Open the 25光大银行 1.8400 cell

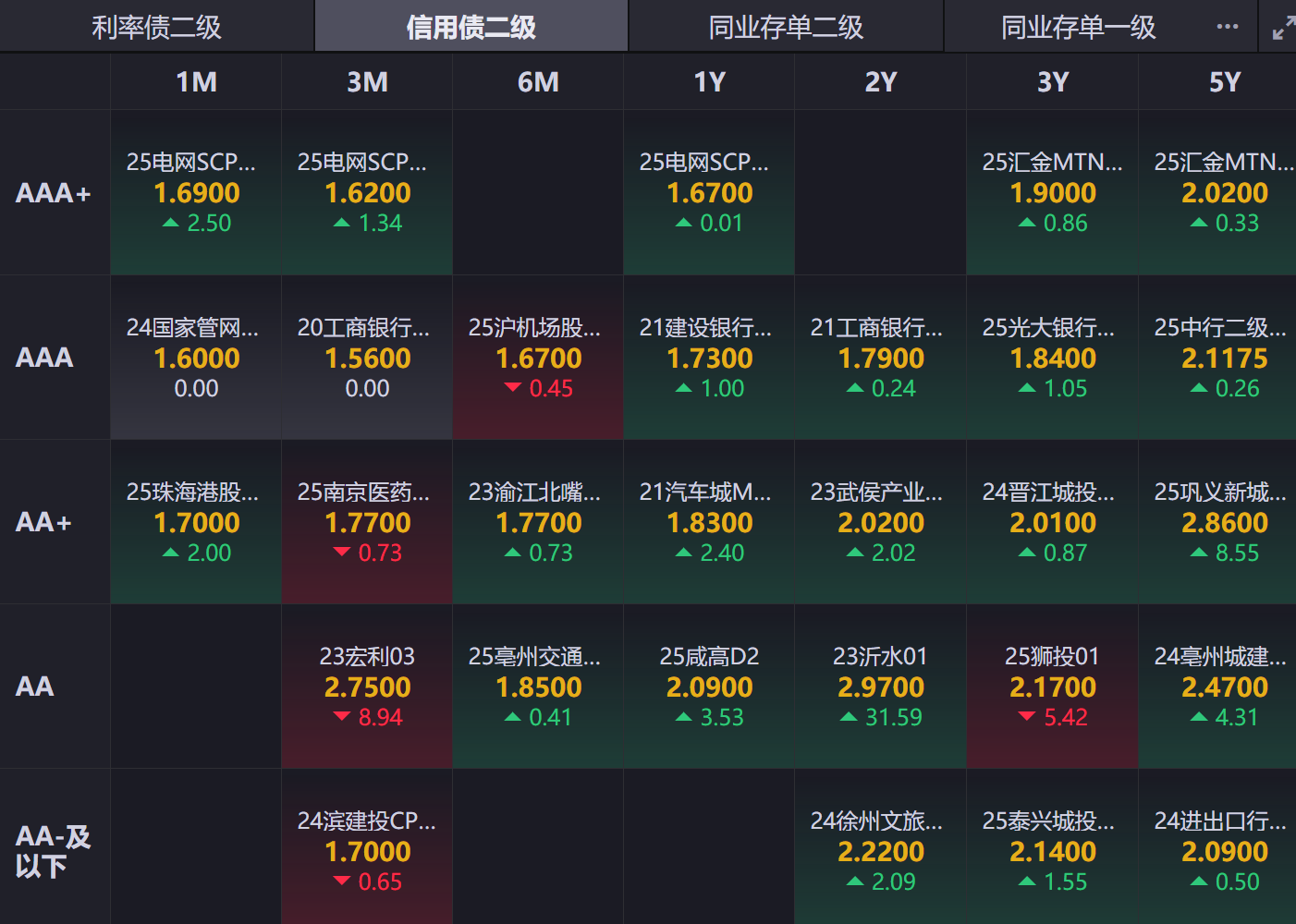click(1052, 358)
